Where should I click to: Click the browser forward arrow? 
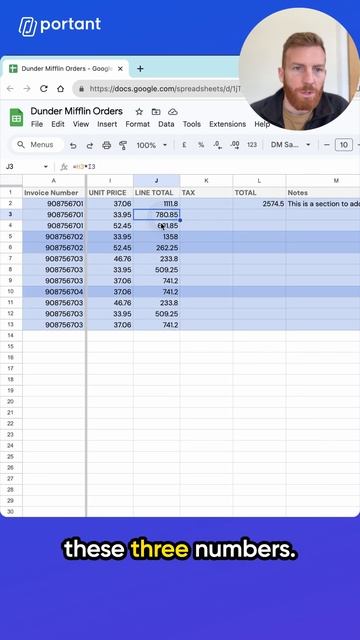tap(27, 89)
